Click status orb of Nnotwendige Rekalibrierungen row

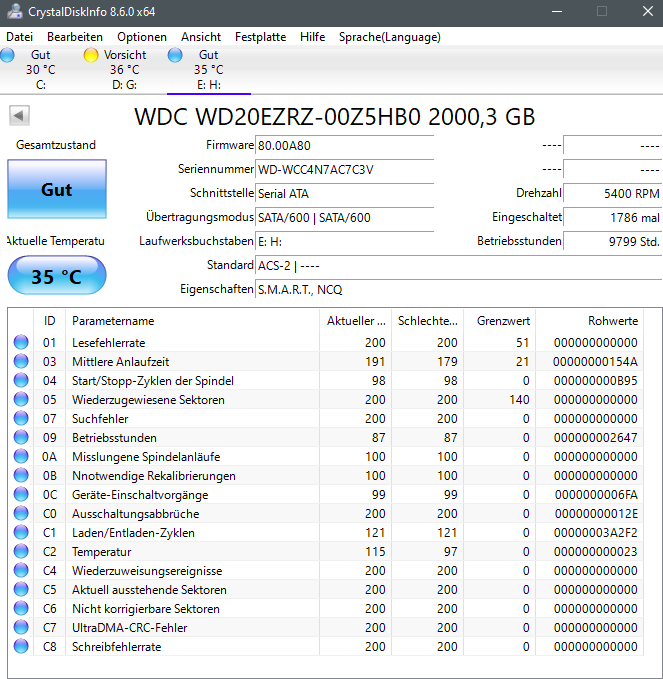[x=21, y=475]
